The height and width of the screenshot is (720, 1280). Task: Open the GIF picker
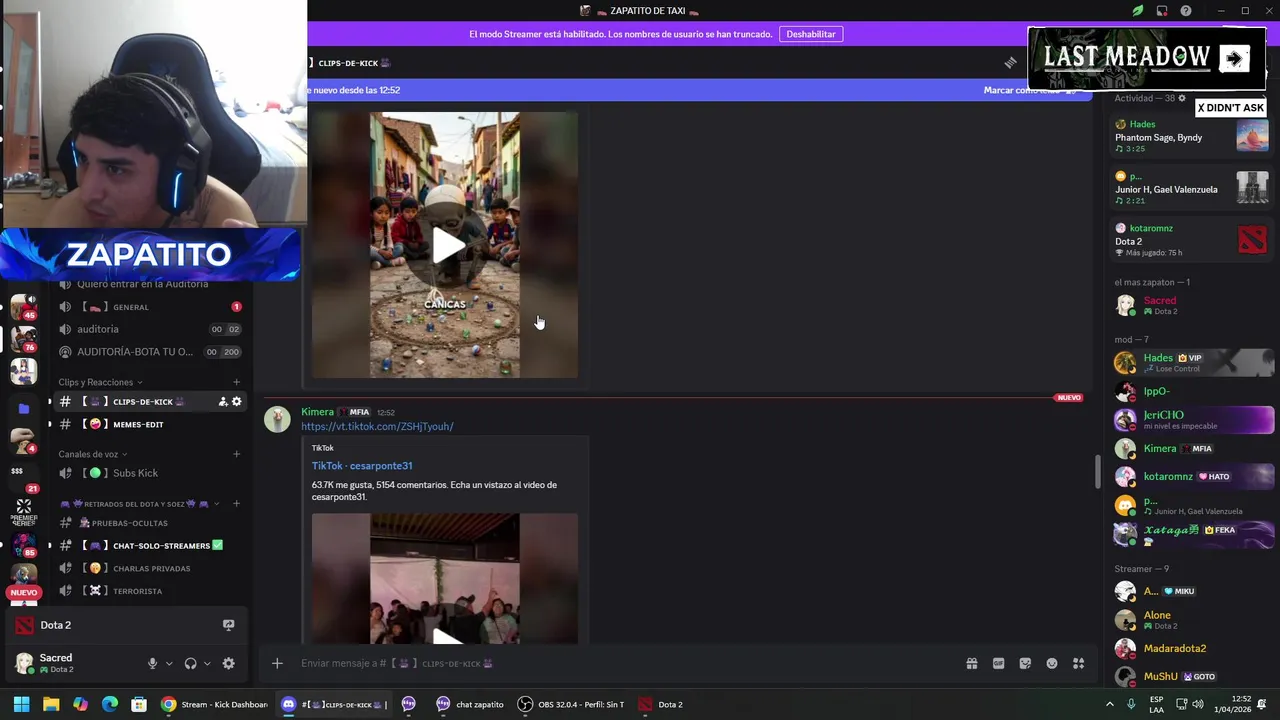(x=998, y=663)
